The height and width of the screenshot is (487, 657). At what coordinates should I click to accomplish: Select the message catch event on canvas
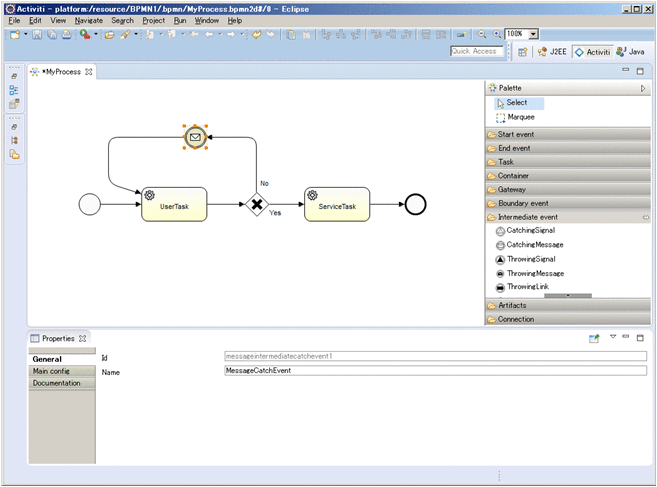[196, 136]
